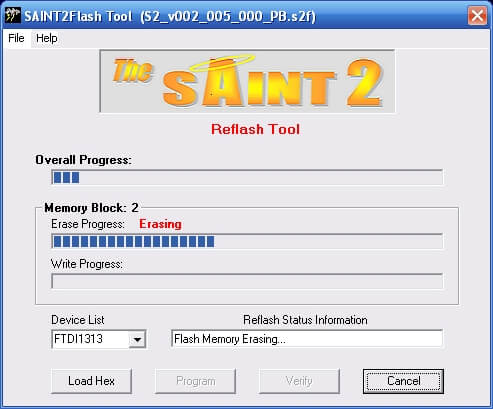Expand the Device List dropdown arrow
Viewport: 493px width, 409px height.
coord(137,339)
